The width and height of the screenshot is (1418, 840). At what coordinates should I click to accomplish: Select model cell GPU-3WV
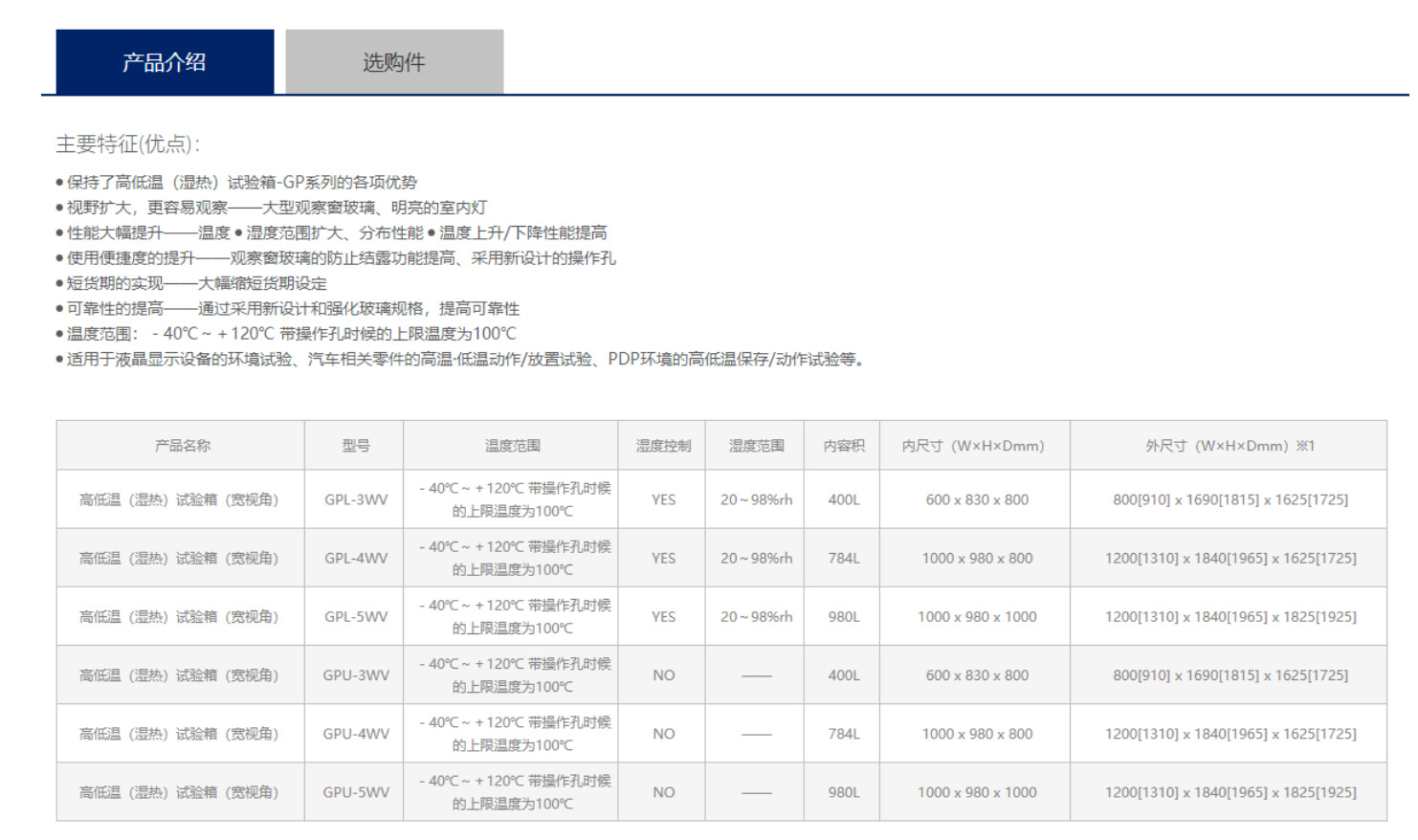(356, 675)
